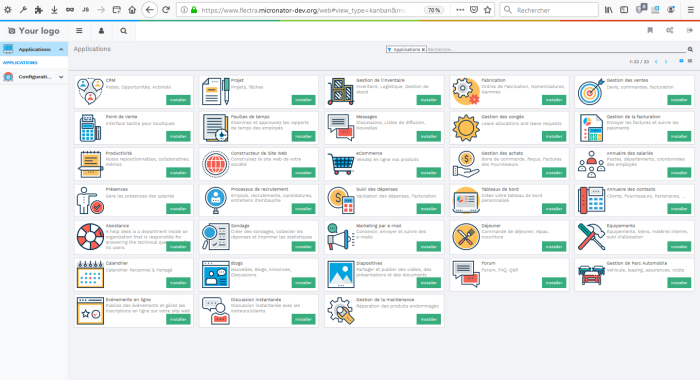Go to next page of apps

coord(666,62)
